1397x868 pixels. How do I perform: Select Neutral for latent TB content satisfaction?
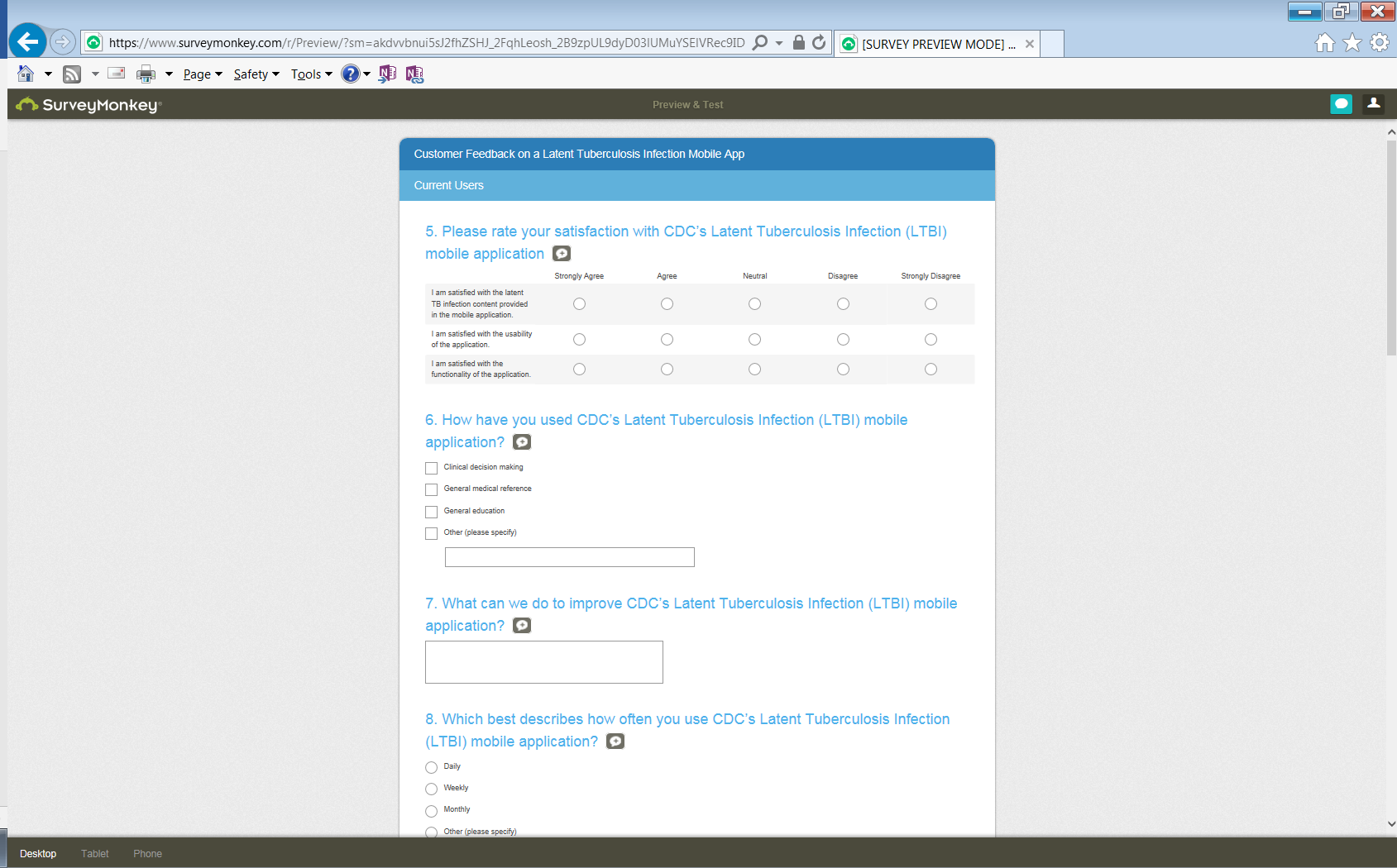point(754,304)
